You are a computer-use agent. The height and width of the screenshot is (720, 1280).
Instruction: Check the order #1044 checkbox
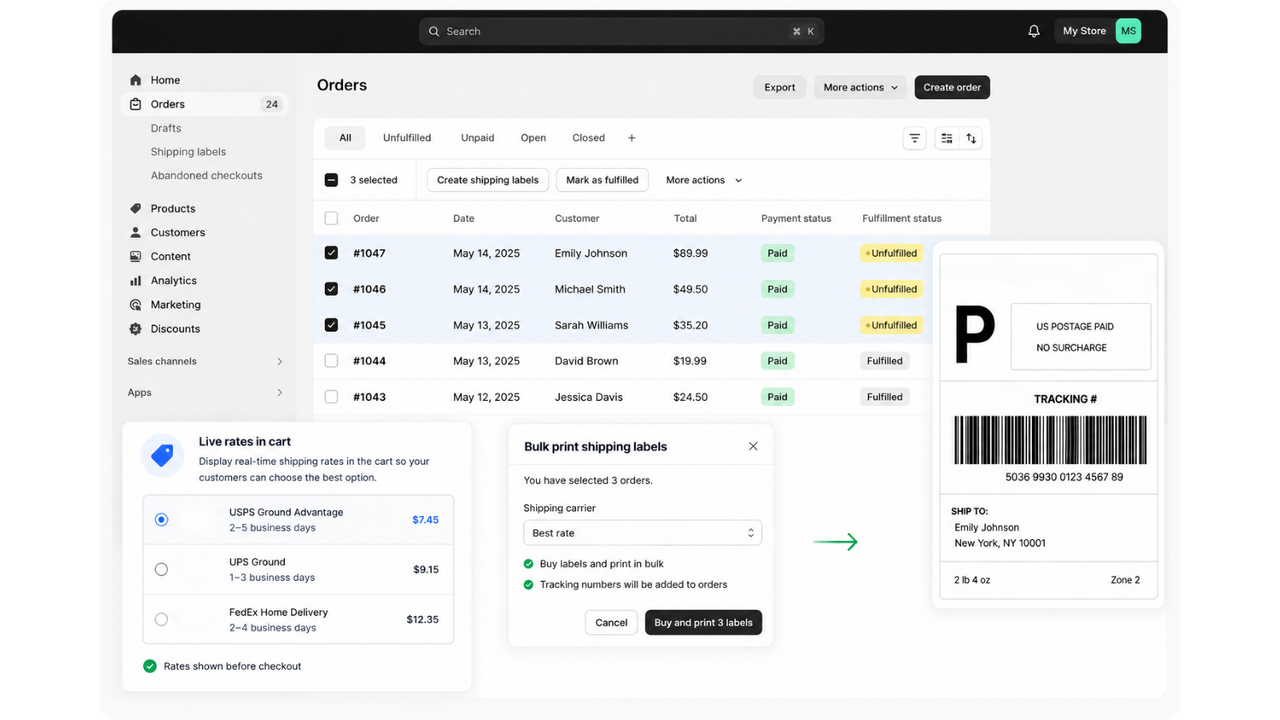point(331,361)
